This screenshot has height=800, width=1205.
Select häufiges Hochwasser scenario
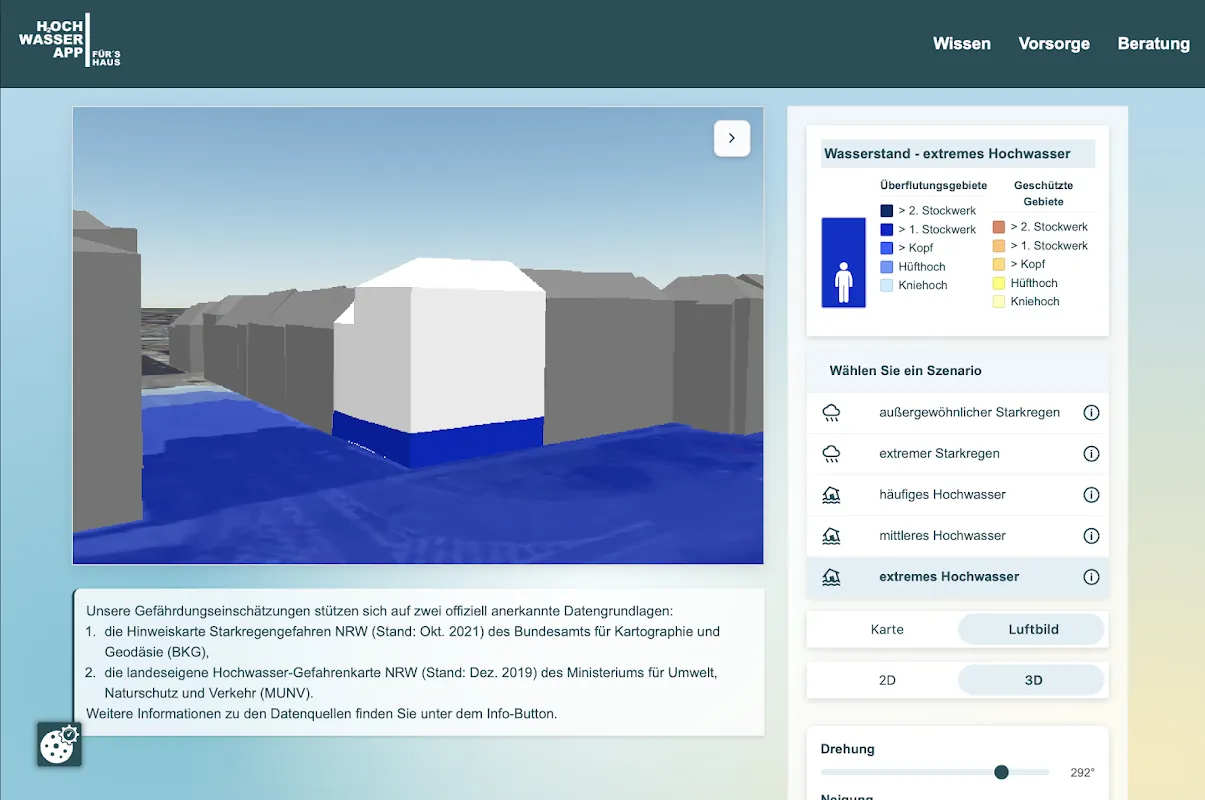click(x=957, y=494)
